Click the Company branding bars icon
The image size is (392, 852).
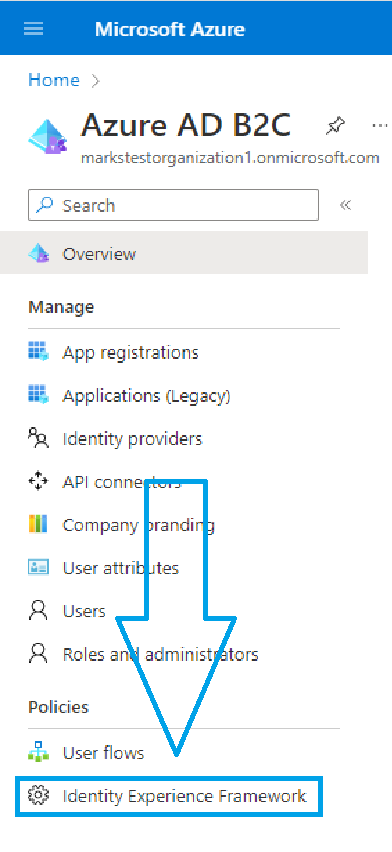(x=38, y=525)
